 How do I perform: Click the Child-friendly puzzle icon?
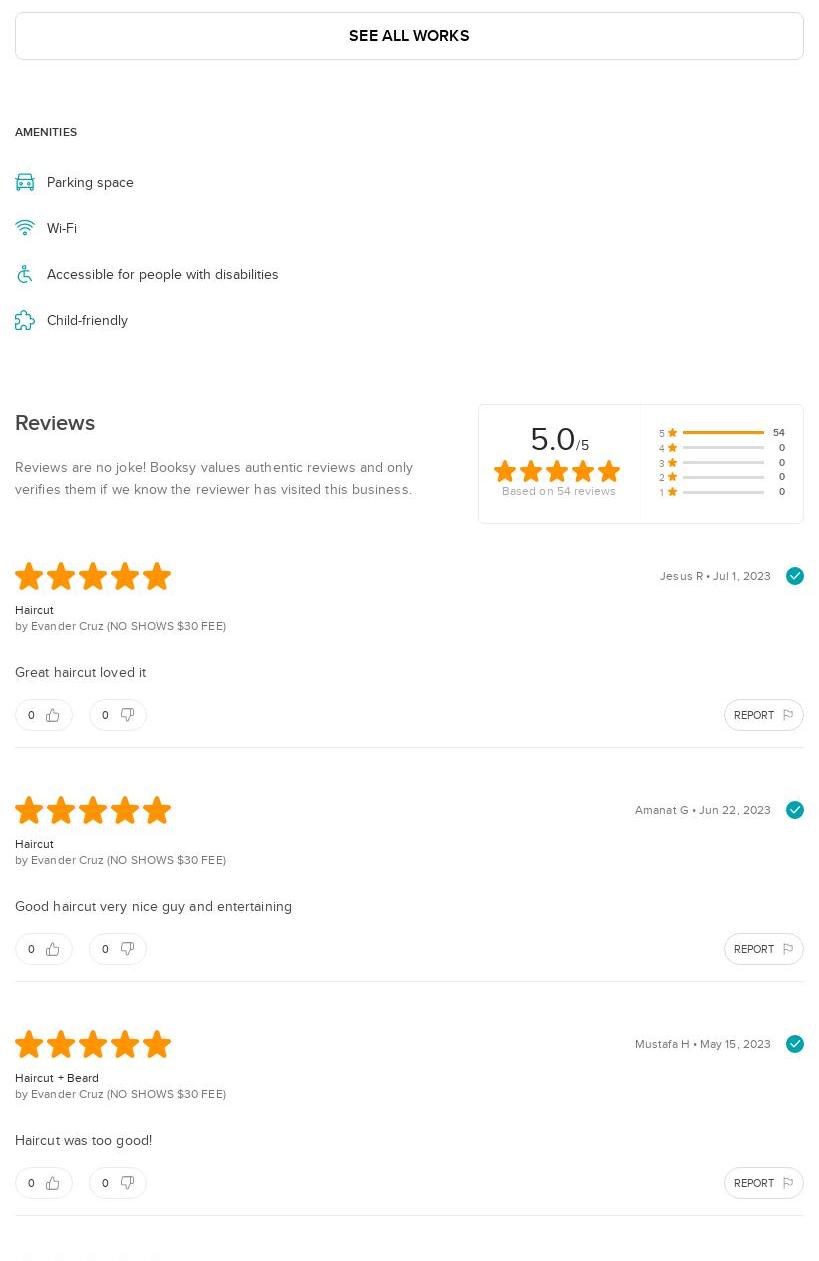[25, 320]
